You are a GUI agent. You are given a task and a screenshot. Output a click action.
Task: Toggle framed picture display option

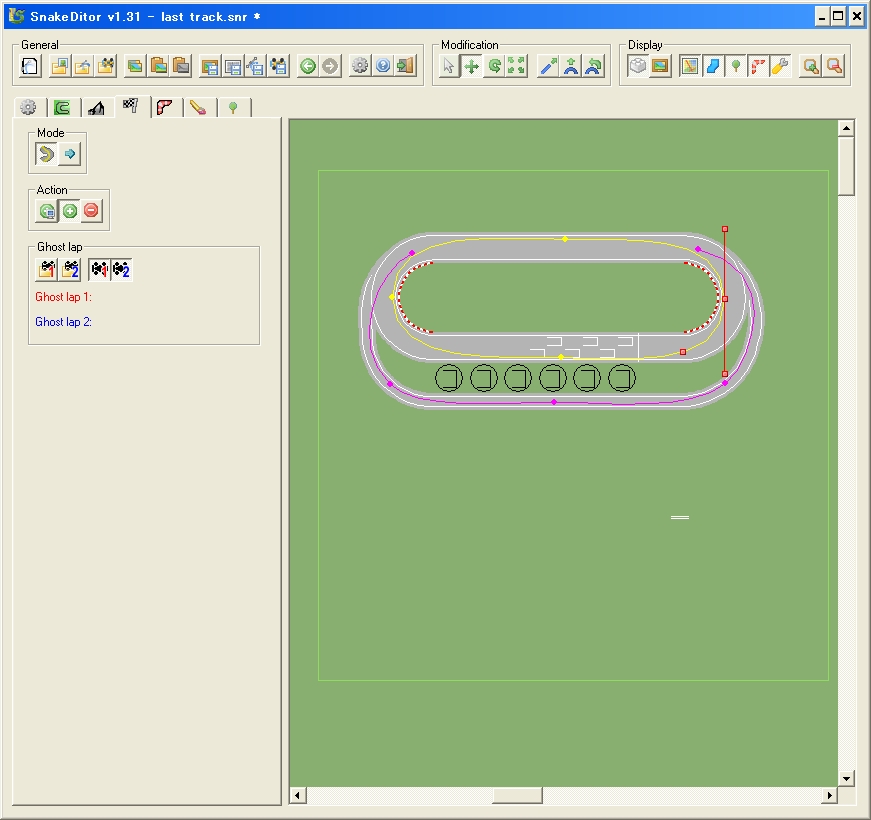pyautogui.click(x=660, y=66)
